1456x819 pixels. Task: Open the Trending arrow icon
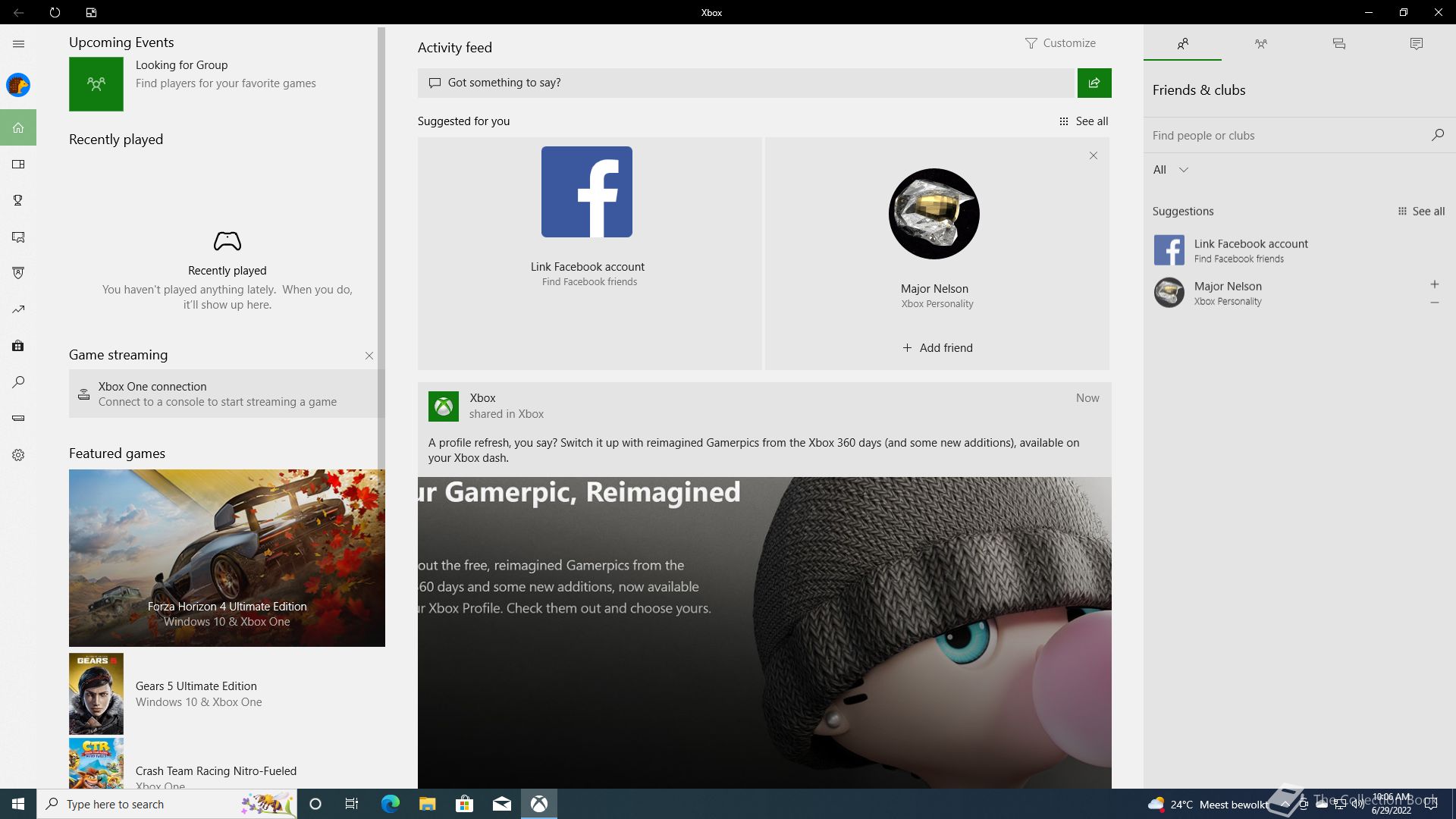[18, 309]
